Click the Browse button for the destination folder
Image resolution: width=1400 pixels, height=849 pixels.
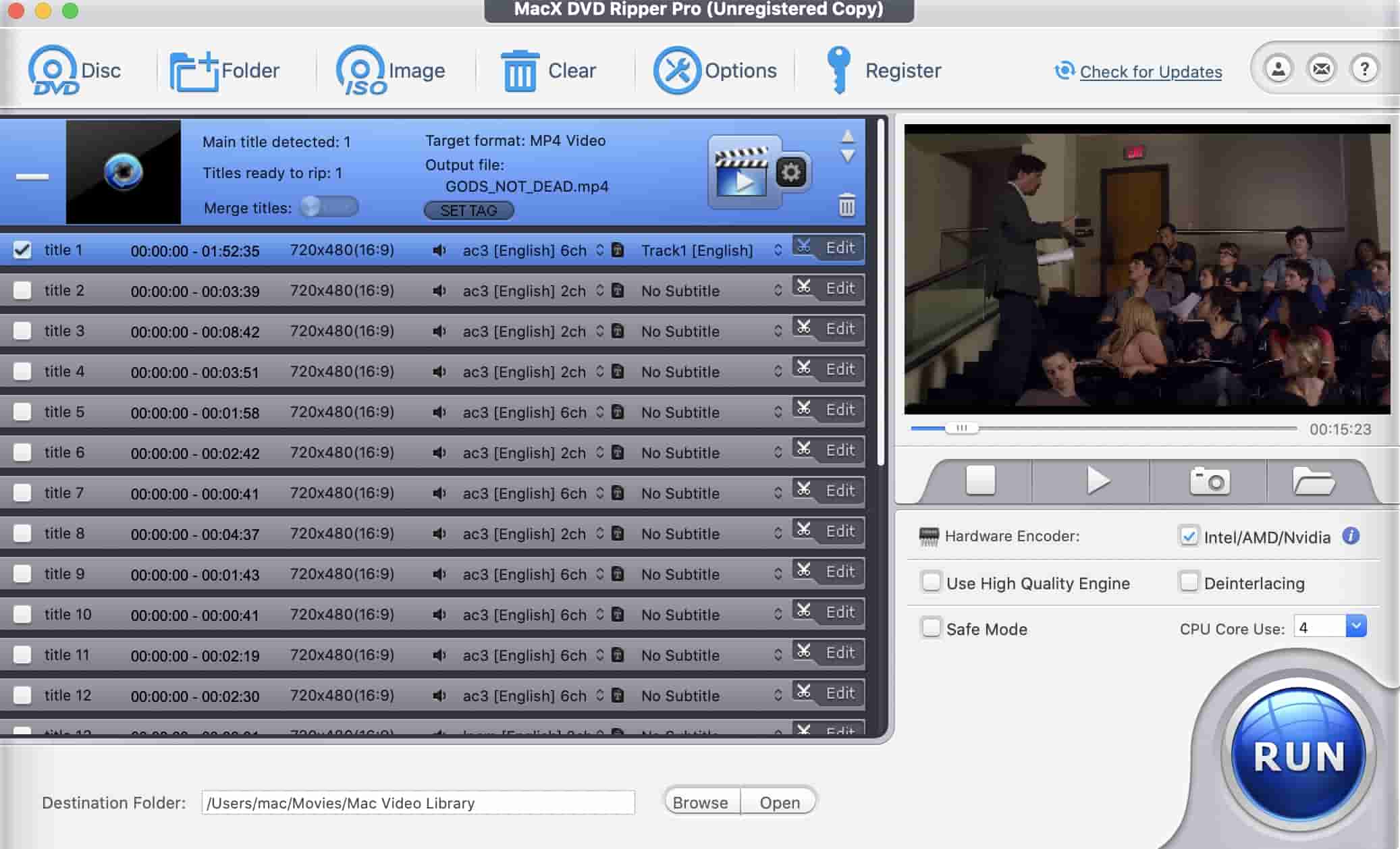tap(700, 802)
